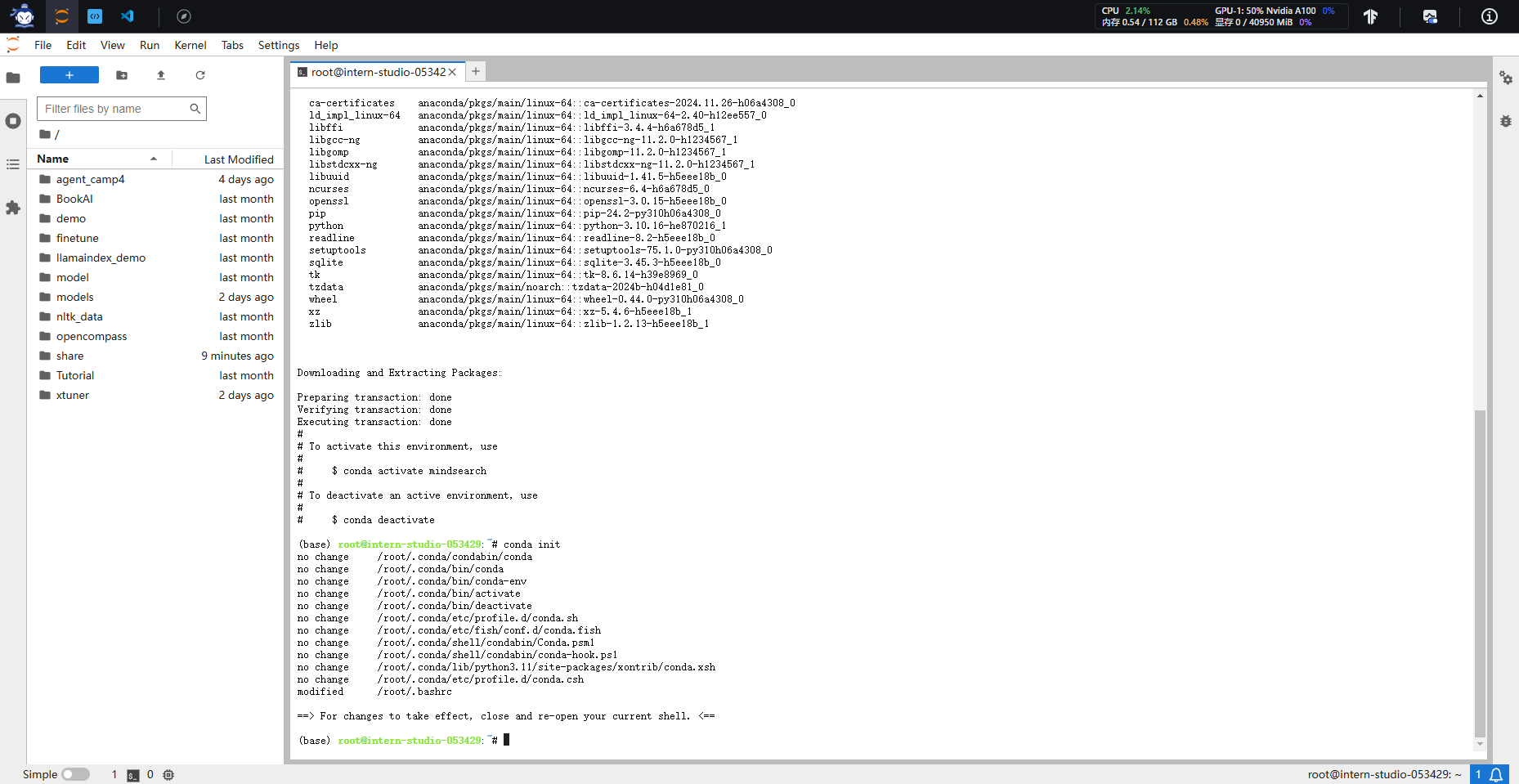The width and height of the screenshot is (1519, 784).
Task: Click the terminal vertical scrollbar thumb
Action: (x=1480, y=572)
